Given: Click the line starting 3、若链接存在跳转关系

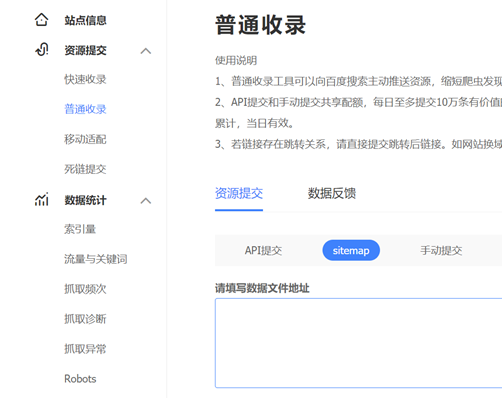Looking at the screenshot, I should [x=359, y=144].
